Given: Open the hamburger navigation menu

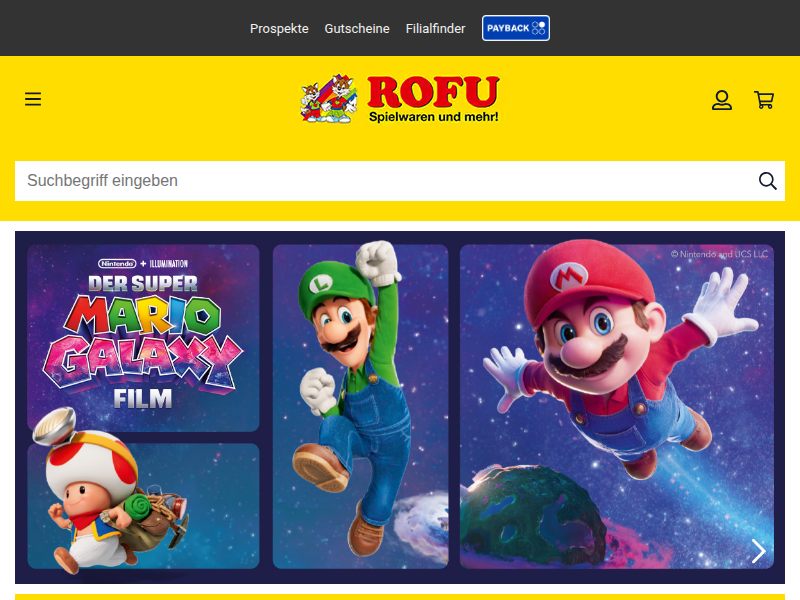Looking at the screenshot, I should [33, 99].
